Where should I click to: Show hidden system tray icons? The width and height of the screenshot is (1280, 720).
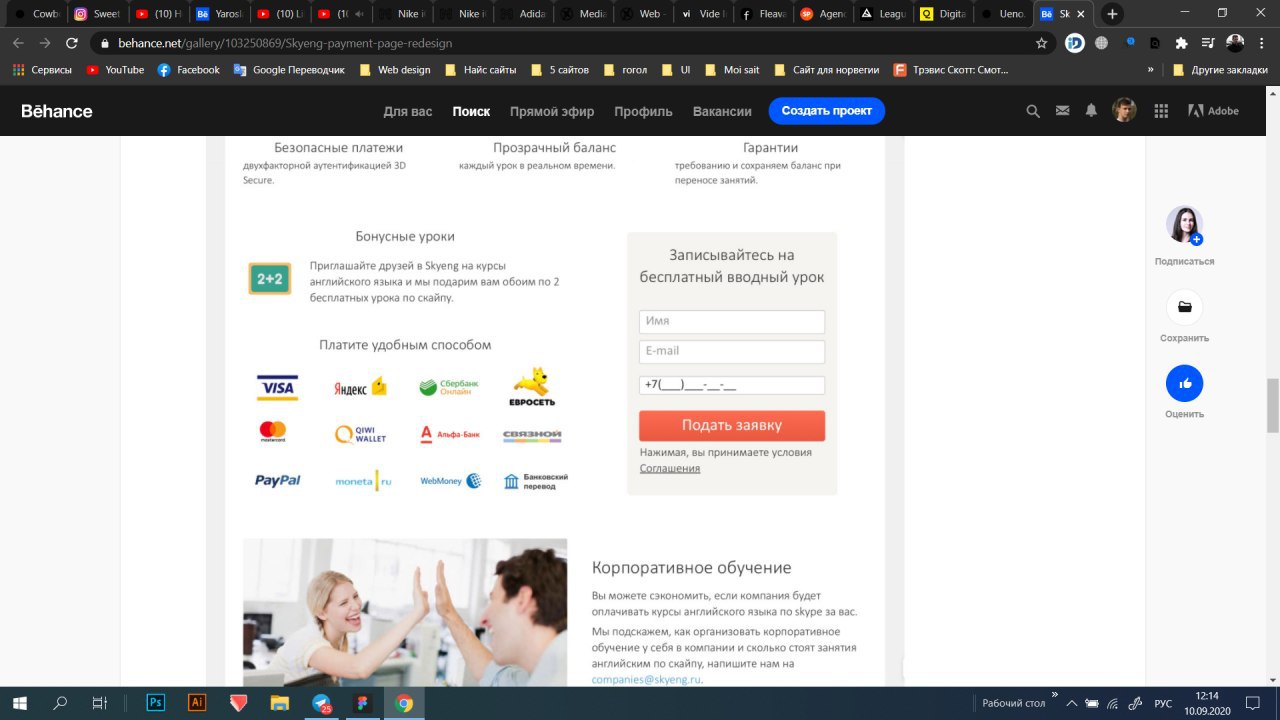[1071, 703]
